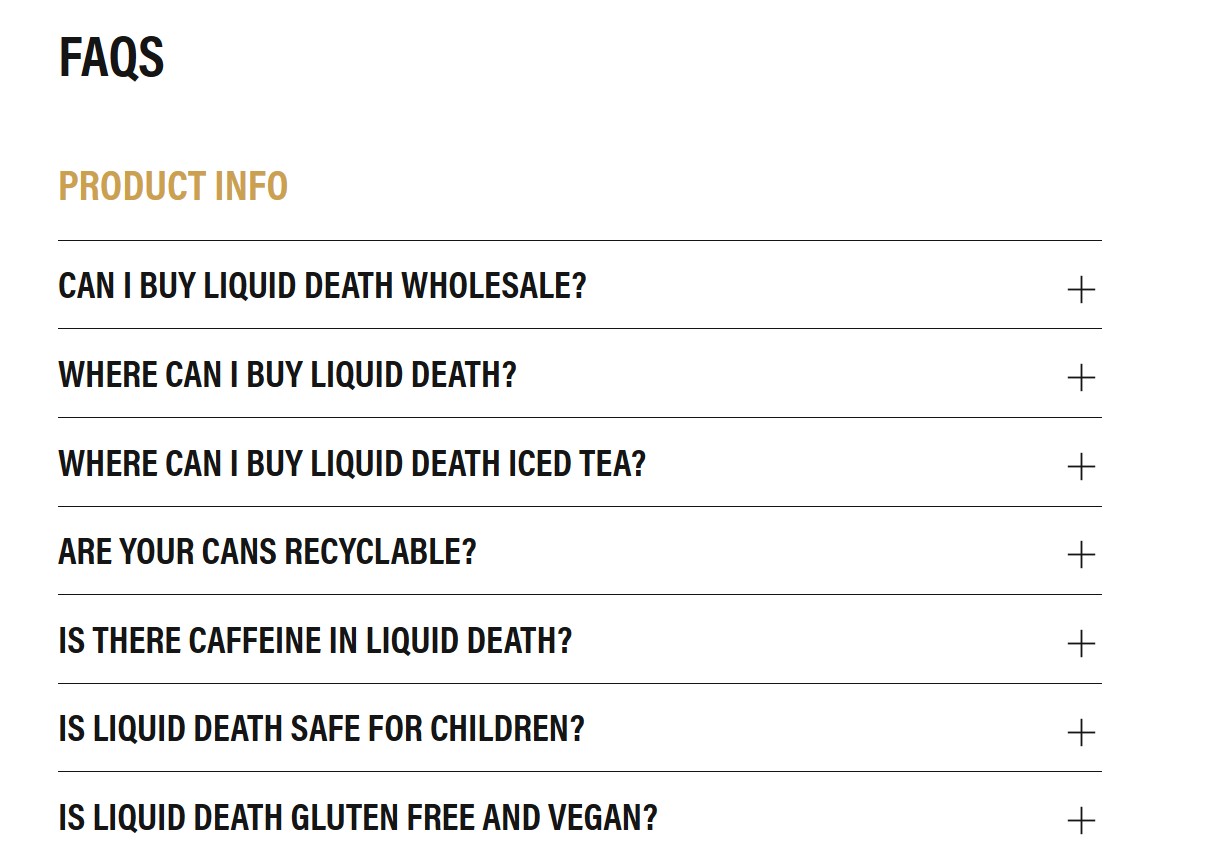Image resolution: width=1216 pixels, height=856 pixels.
Task: Click the gold 'Product Info' section heading
Action: tap(173, 187)
